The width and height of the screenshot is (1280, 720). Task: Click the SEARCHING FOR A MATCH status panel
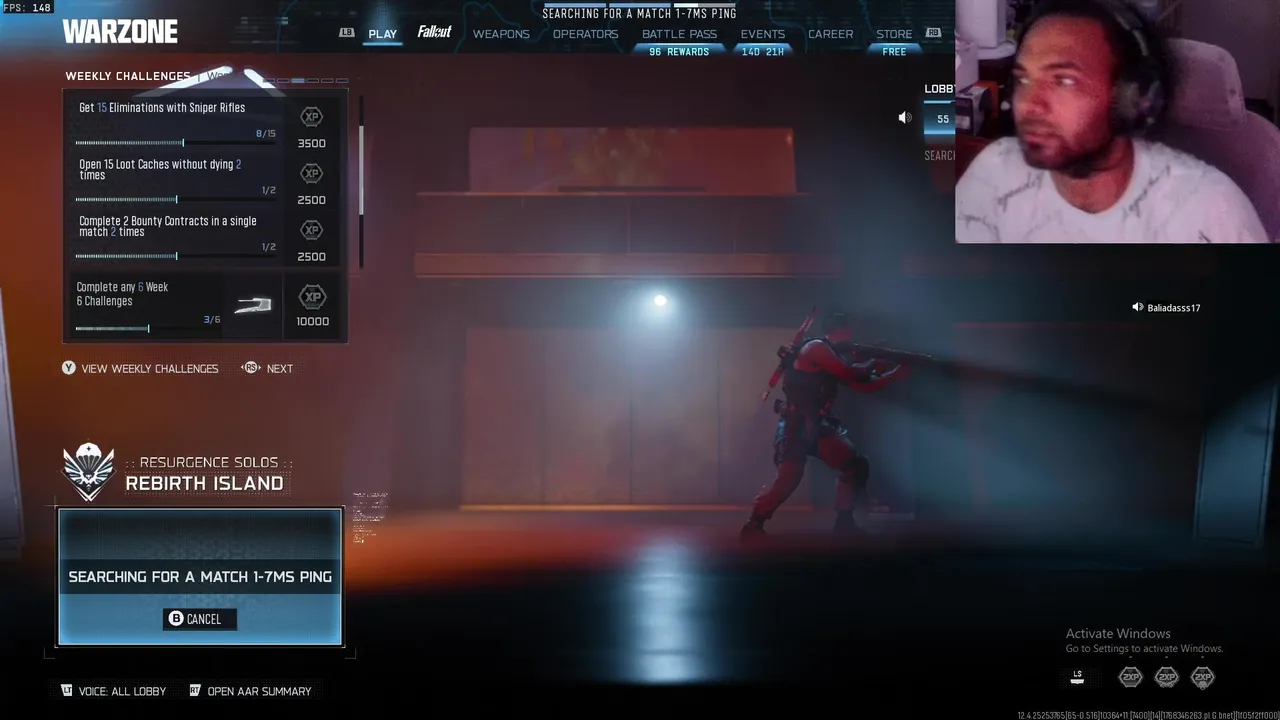tap(200, 577)
